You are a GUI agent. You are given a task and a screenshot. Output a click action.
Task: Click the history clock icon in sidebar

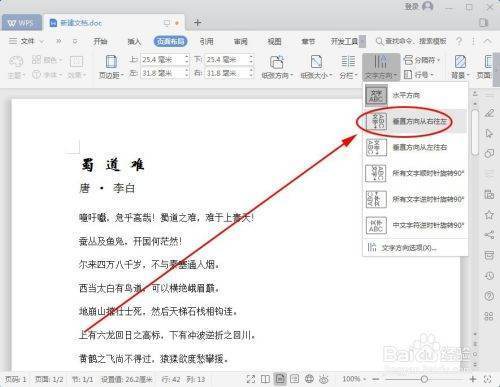click(x=489, y=275)
